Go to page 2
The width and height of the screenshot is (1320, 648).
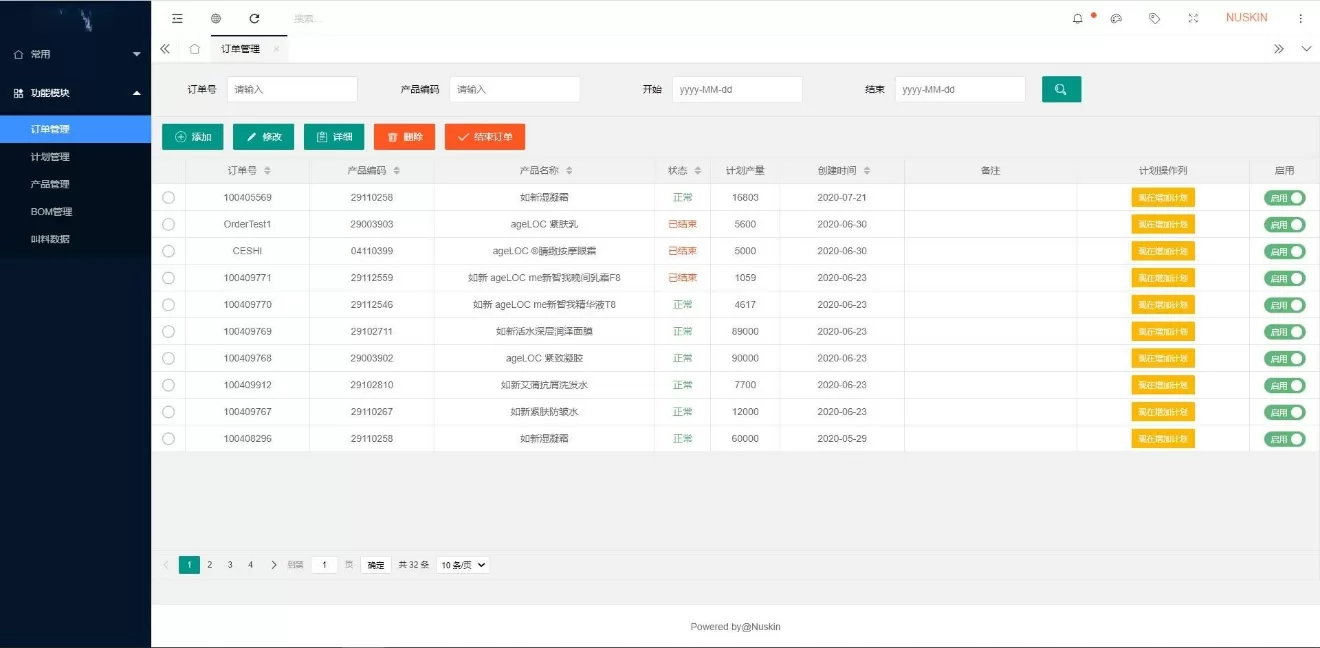pos(210,565)
